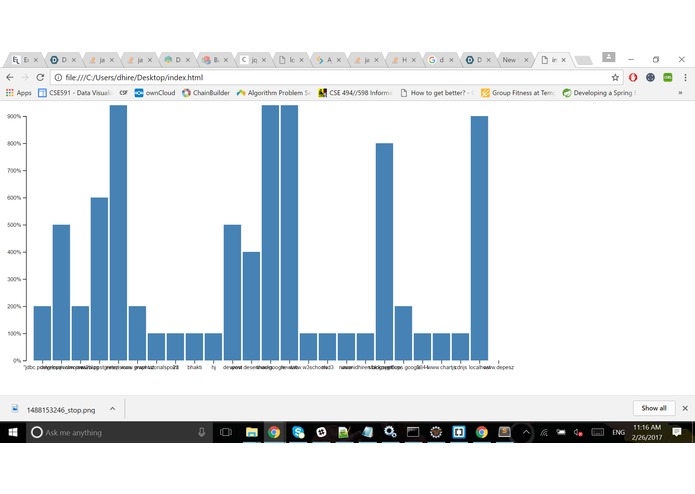Click the green extension icon
Image resolution: width=695 pixels, height=494 pixels.
tap(668, 78)
